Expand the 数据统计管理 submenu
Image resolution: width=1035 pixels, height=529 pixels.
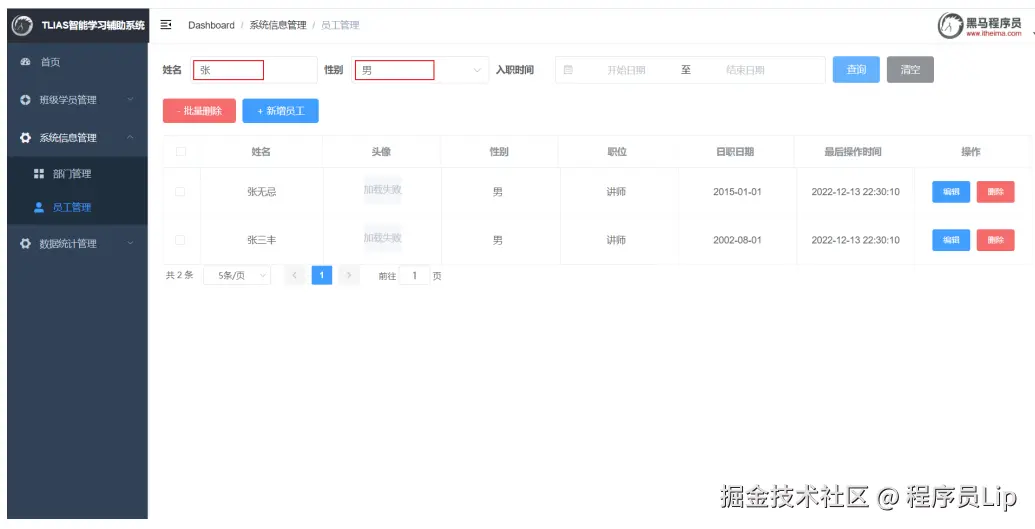coord(130,244)
